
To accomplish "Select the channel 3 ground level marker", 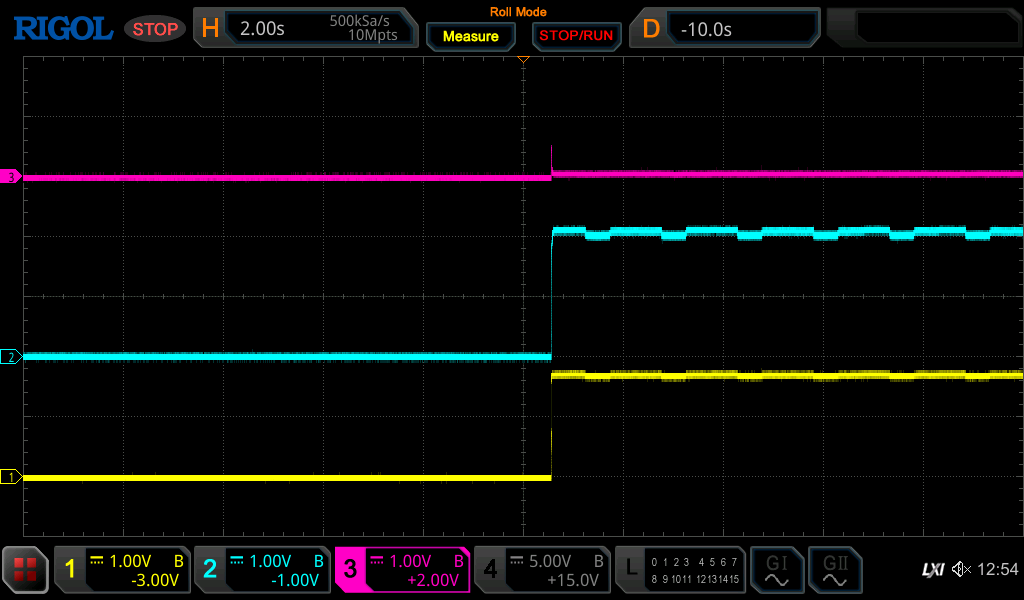I will pos(10,177).
